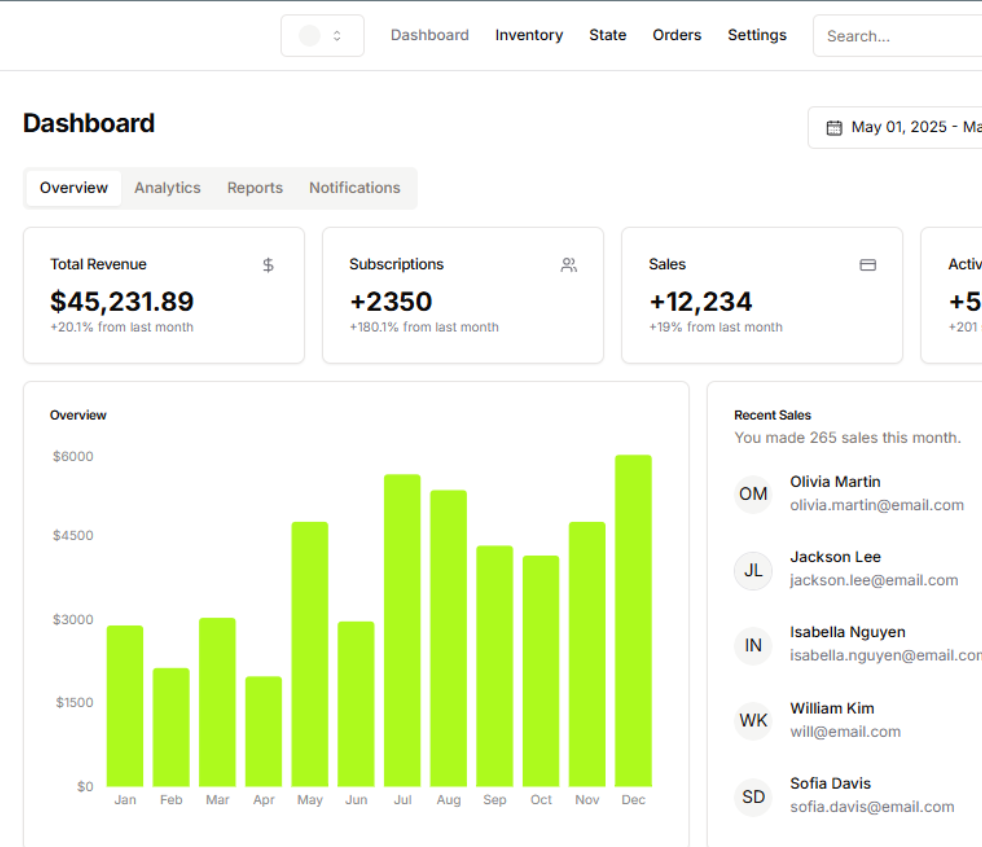The height and width of the screenshot is (847, 982).
Task: Click the Total Revenue card title
Action: pos(98,264)
